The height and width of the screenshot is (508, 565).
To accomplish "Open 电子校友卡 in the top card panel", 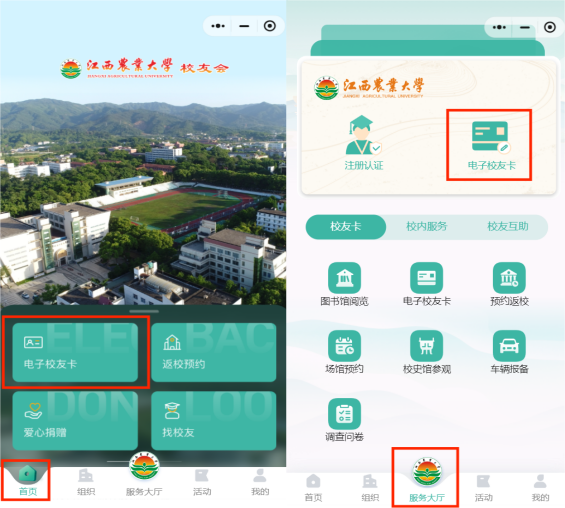I will [491, 145].
